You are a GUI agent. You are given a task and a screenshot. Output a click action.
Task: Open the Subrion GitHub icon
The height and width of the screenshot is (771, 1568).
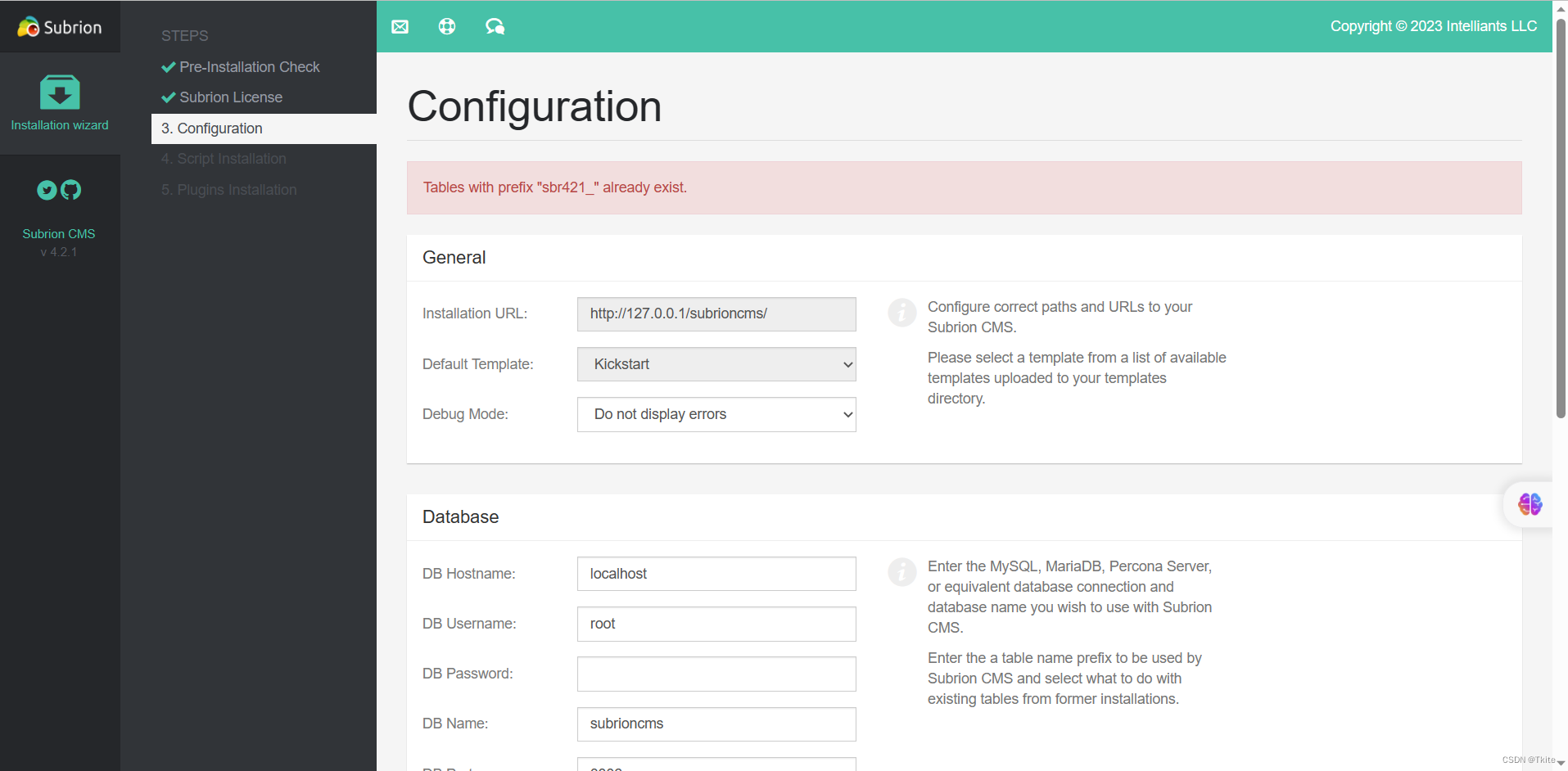tap(71, 190)
